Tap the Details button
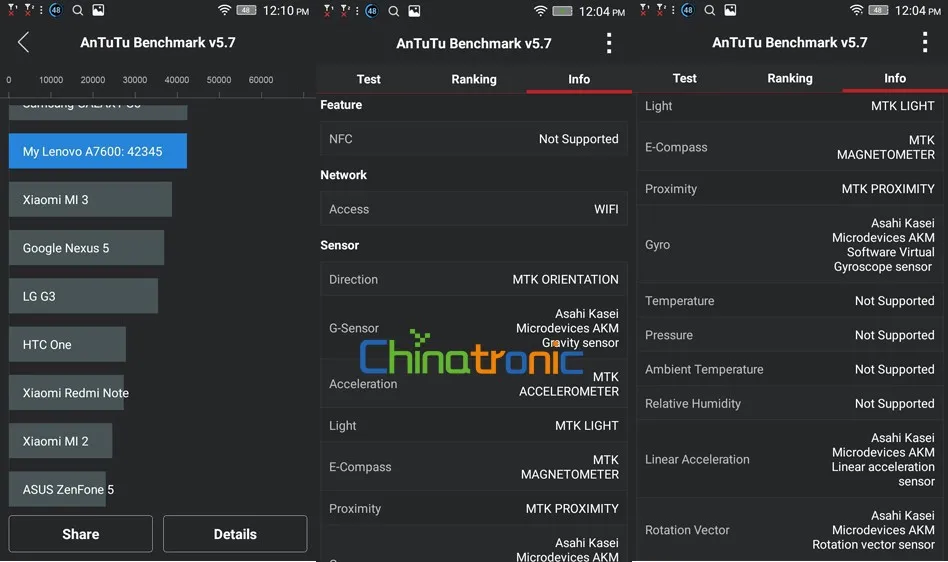This screenshot has width=948, height=562. point(235,534)
